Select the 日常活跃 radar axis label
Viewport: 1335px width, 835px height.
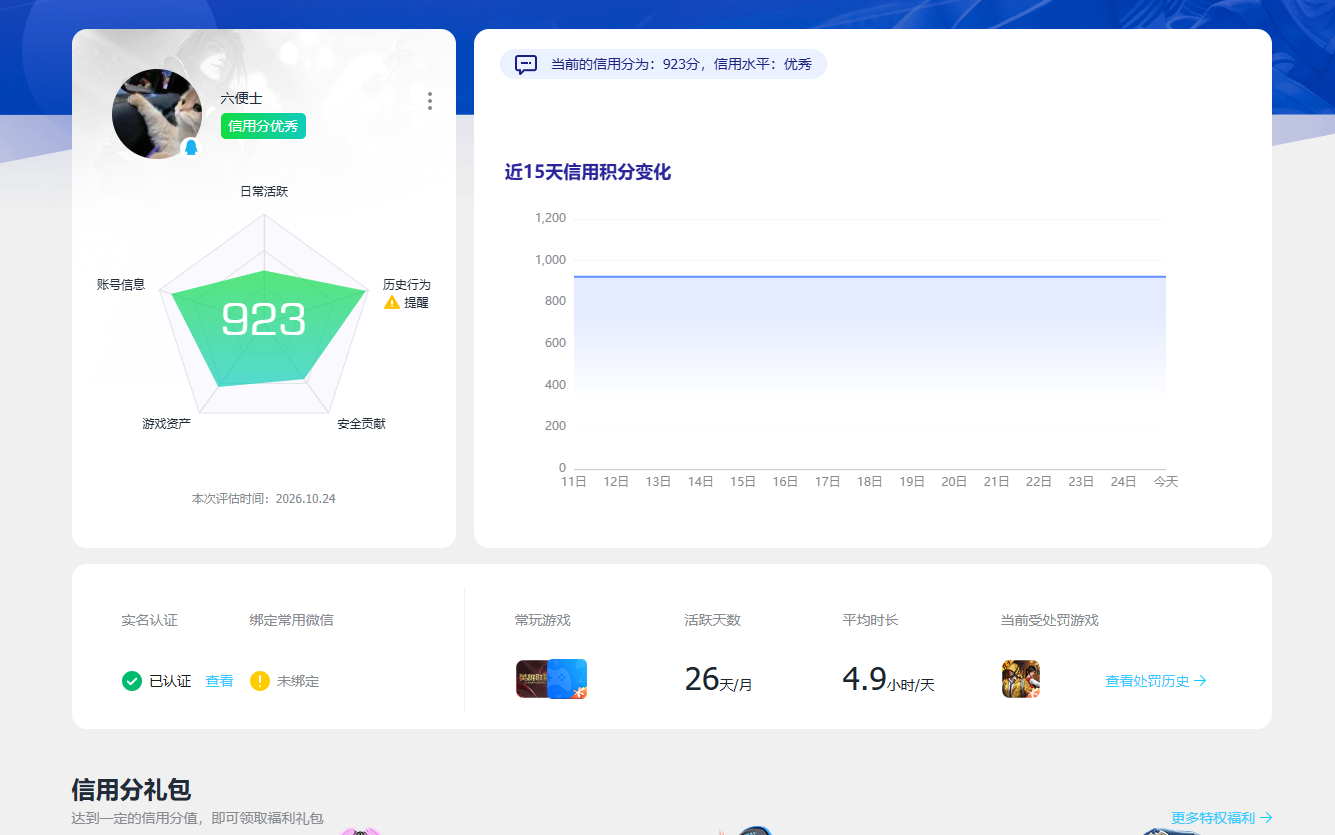(x=264, y=191)
